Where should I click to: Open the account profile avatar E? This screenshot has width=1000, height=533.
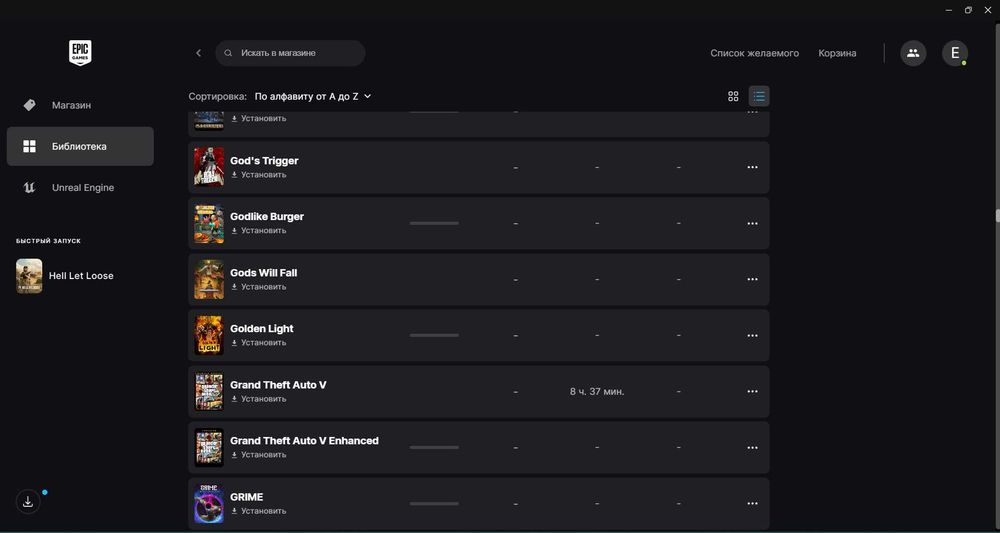[954, 53]
